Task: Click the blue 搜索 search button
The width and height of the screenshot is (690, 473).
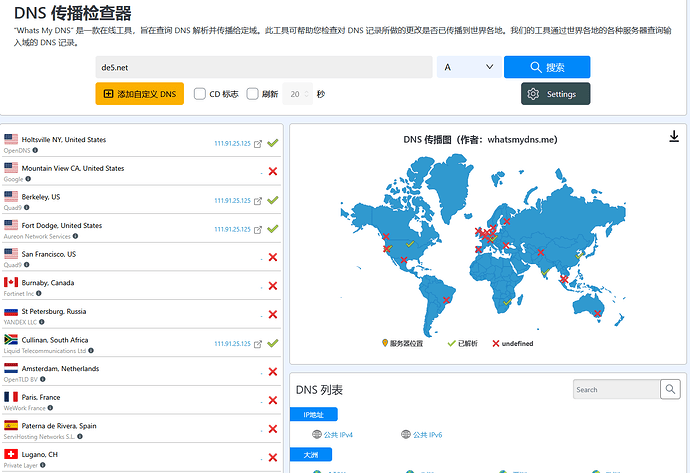Action: pos(547,67)
